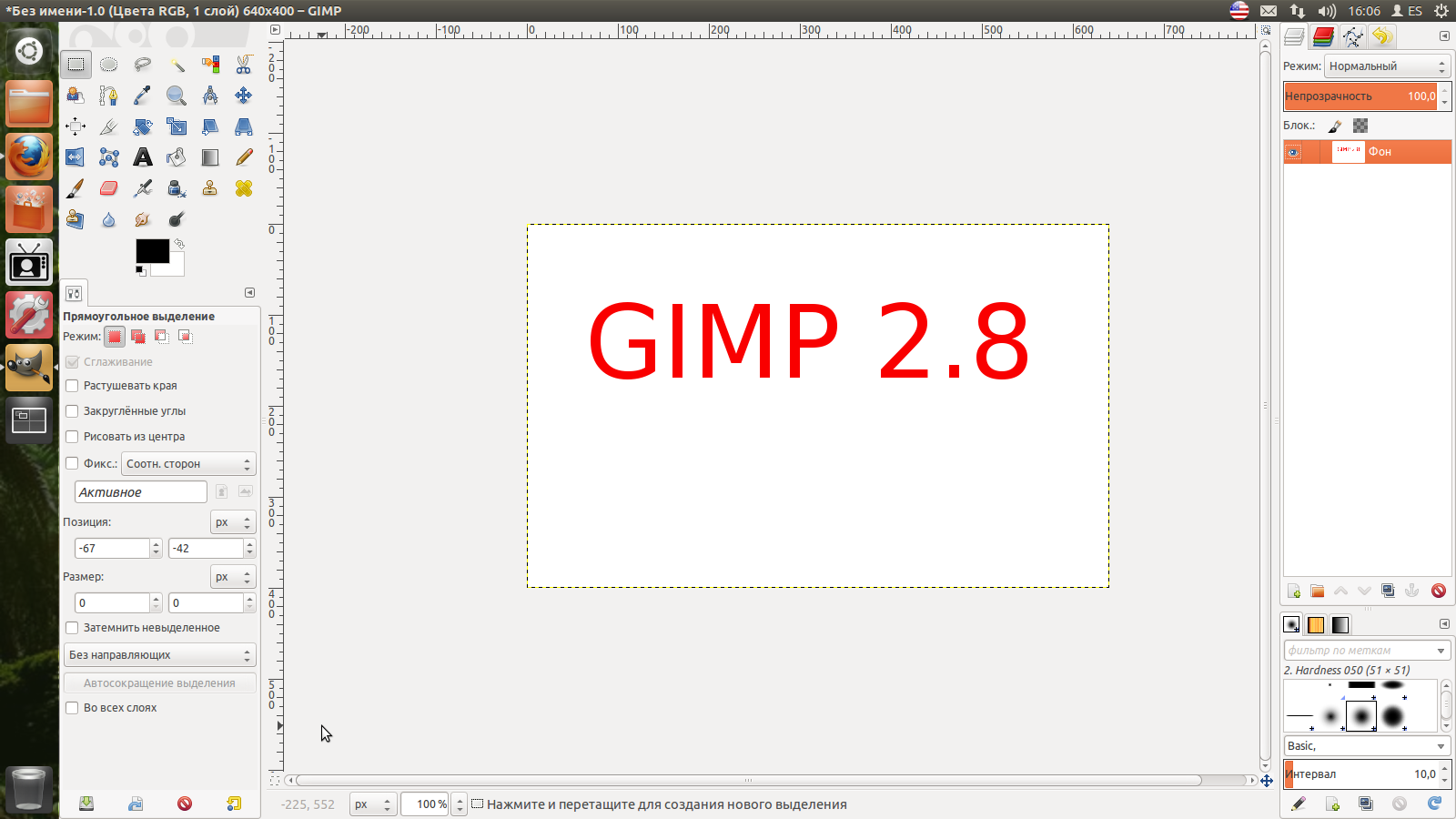Viewport: 1456px width, 819px height.
Task: Select the Smudge tool
Action: (143, 219)
